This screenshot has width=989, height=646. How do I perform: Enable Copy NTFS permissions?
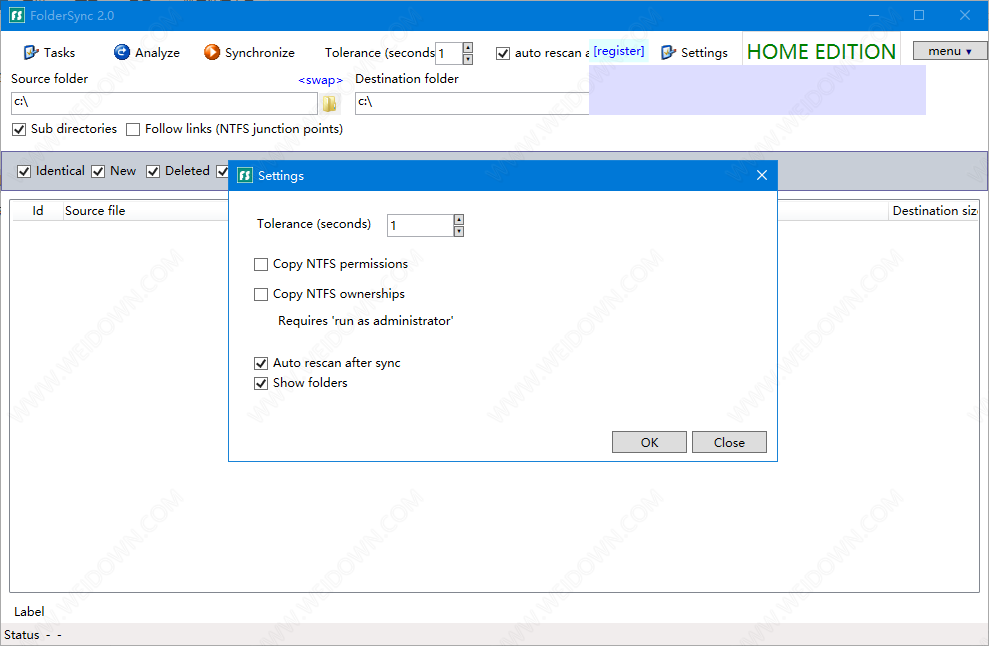[260, 264]
